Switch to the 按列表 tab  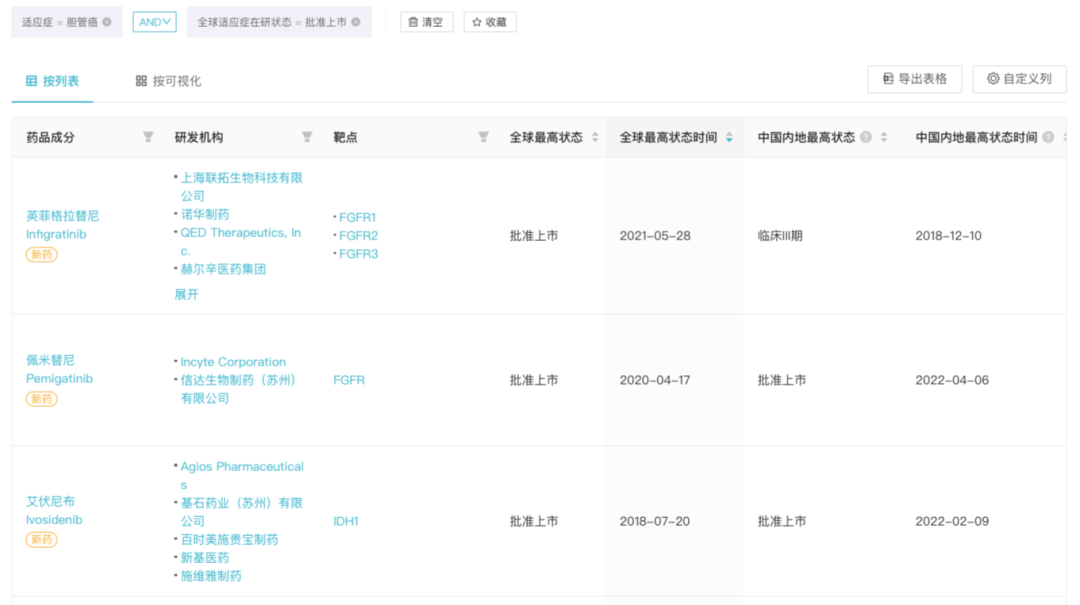click(52, 81)
